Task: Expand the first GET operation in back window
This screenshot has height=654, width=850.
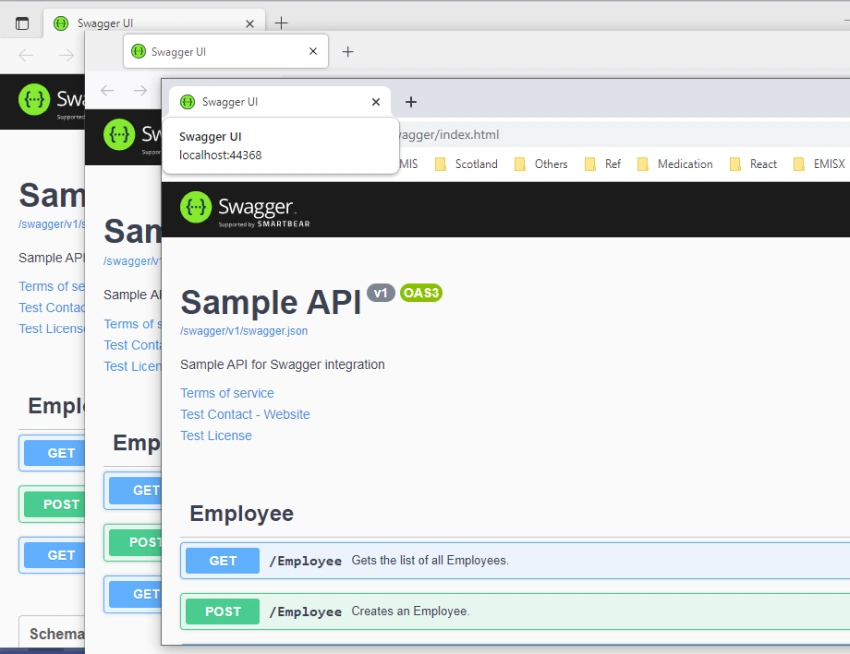Action: [52, 453]
